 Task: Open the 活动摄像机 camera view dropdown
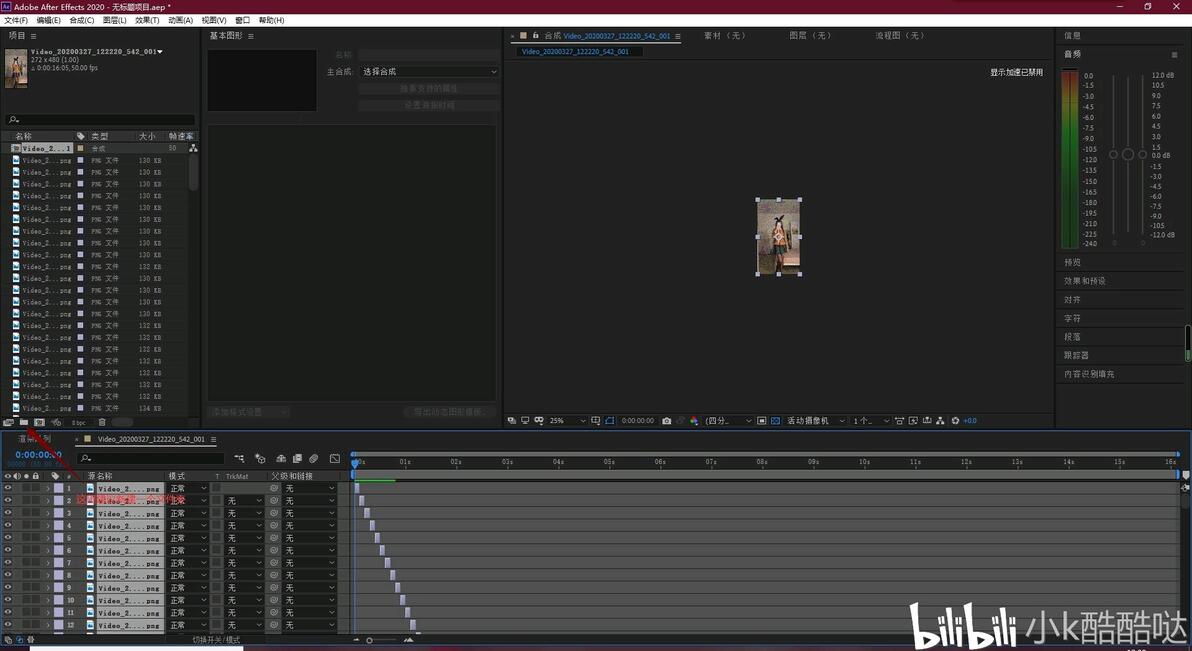[x=815, y=421]
